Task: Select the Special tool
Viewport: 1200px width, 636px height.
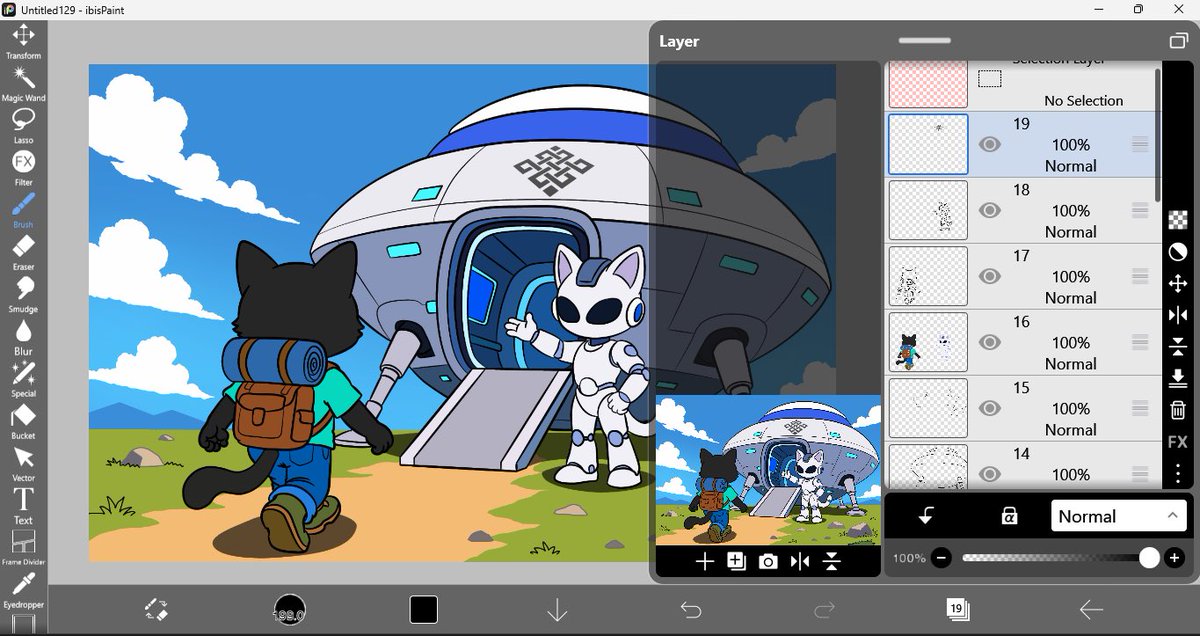Action: pyautogui.click(x=23, y=378)
